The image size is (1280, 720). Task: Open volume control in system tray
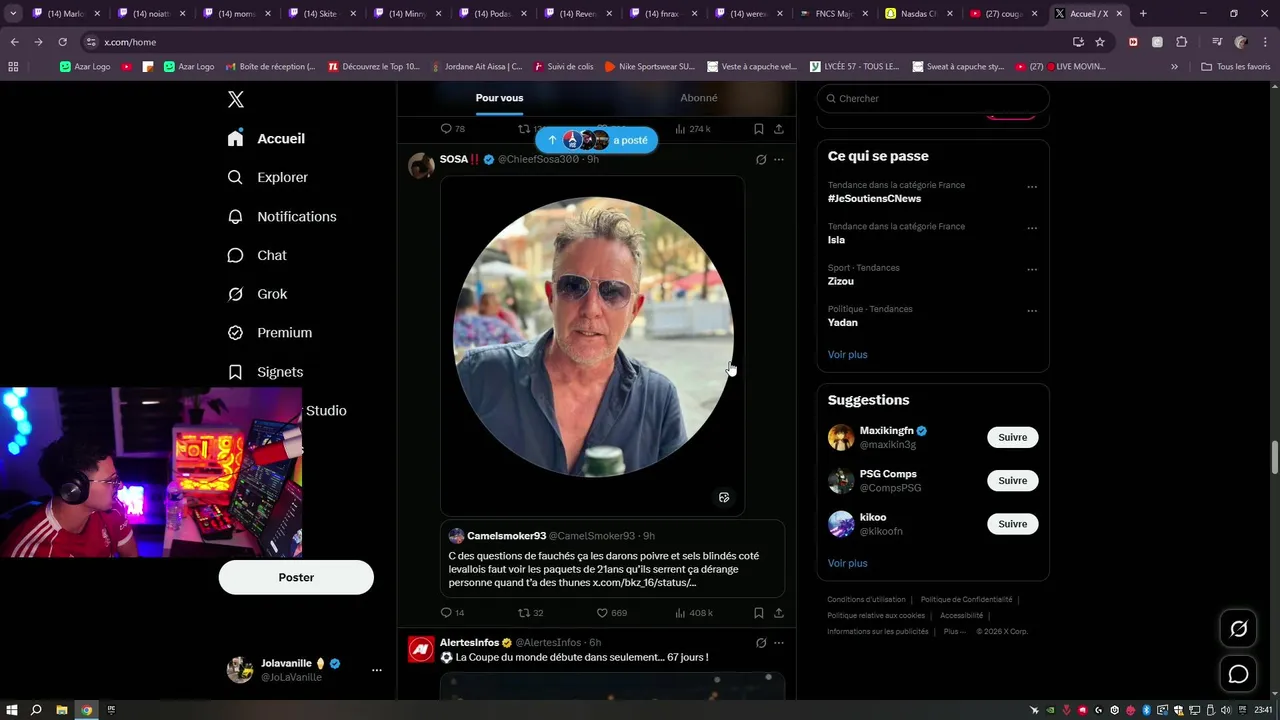point(1225,710)
